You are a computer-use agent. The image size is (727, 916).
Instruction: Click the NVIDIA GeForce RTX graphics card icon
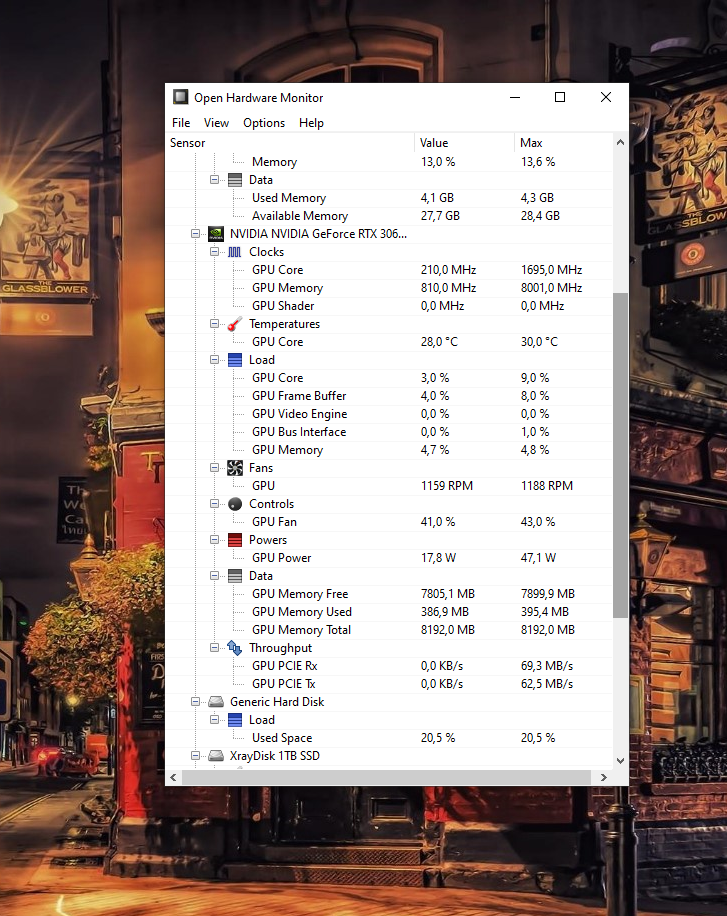pos(216,234)
